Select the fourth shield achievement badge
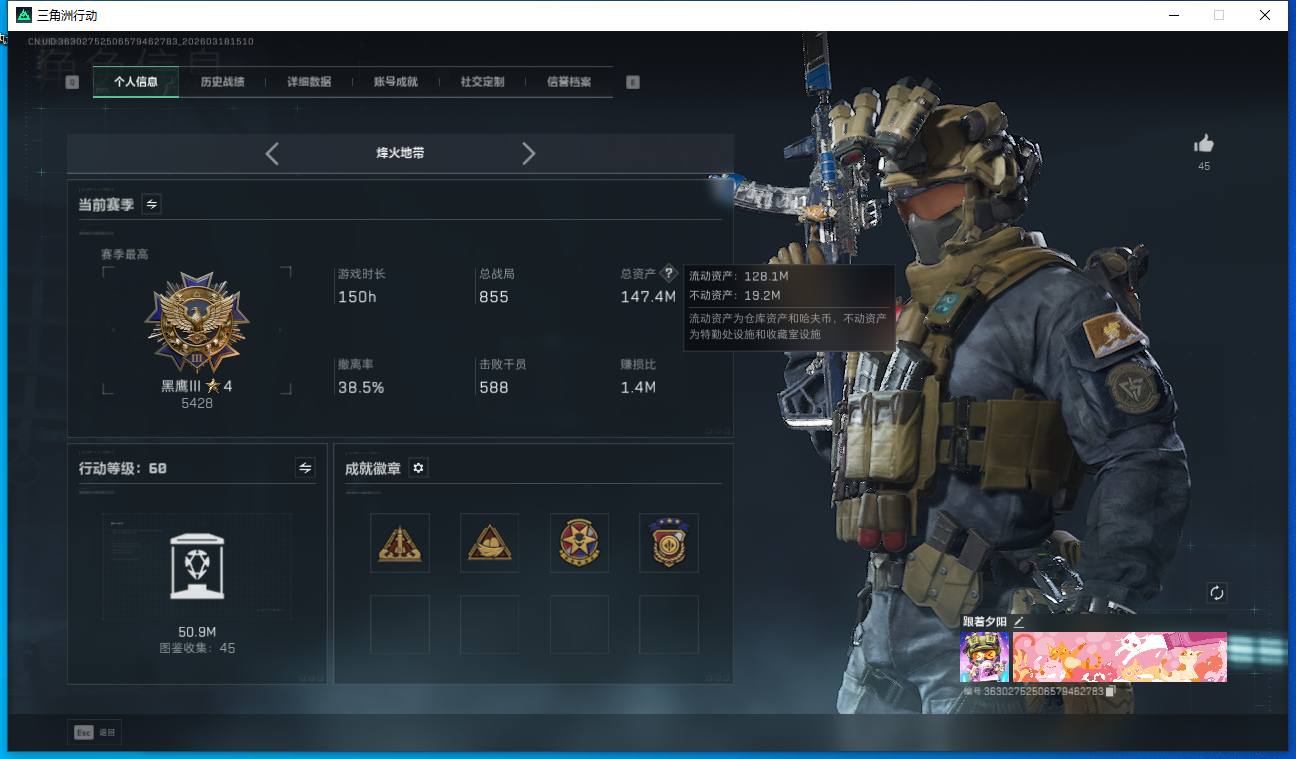 pos(668,543)
